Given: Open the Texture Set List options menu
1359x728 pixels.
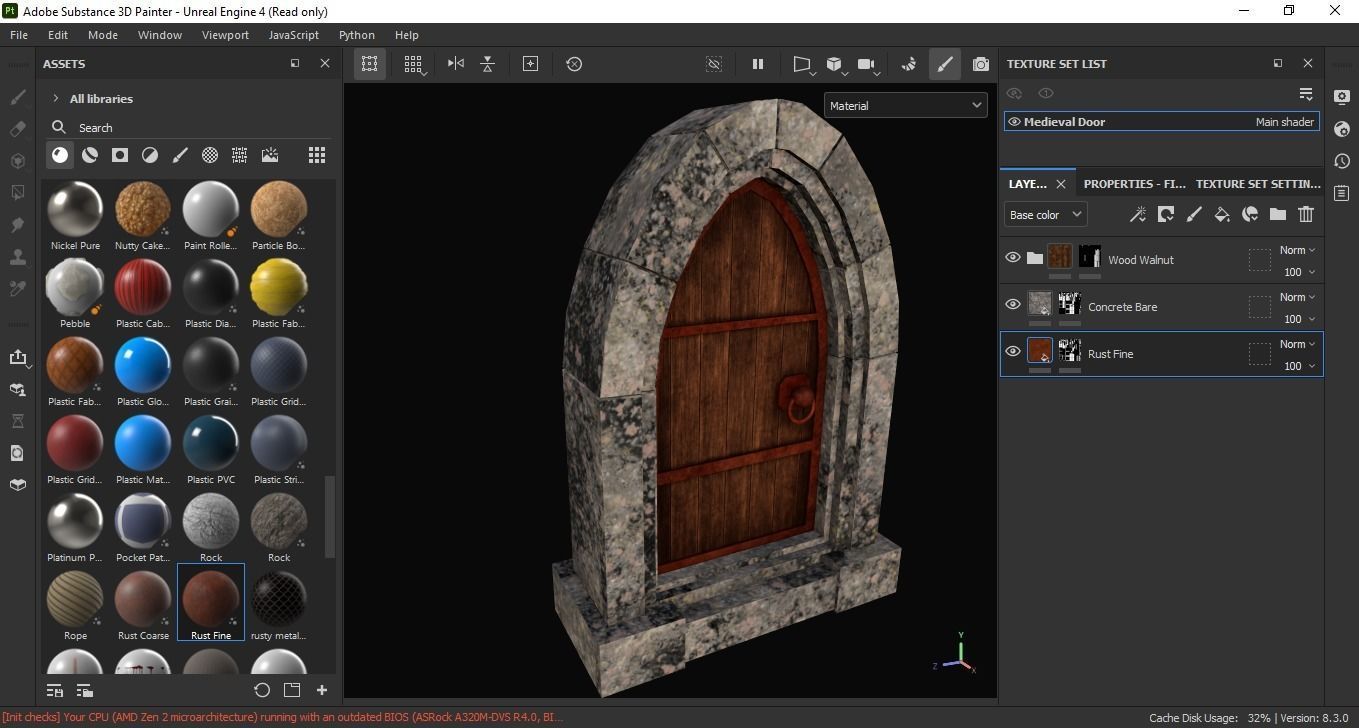Looking at the screenshot, I should point(1305,93).
